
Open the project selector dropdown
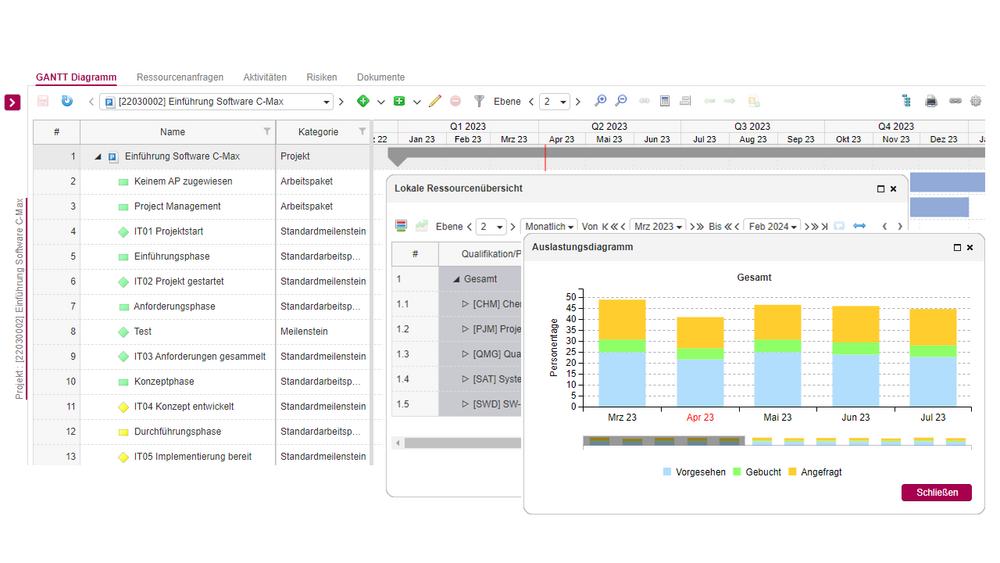(x=327, y=102)
